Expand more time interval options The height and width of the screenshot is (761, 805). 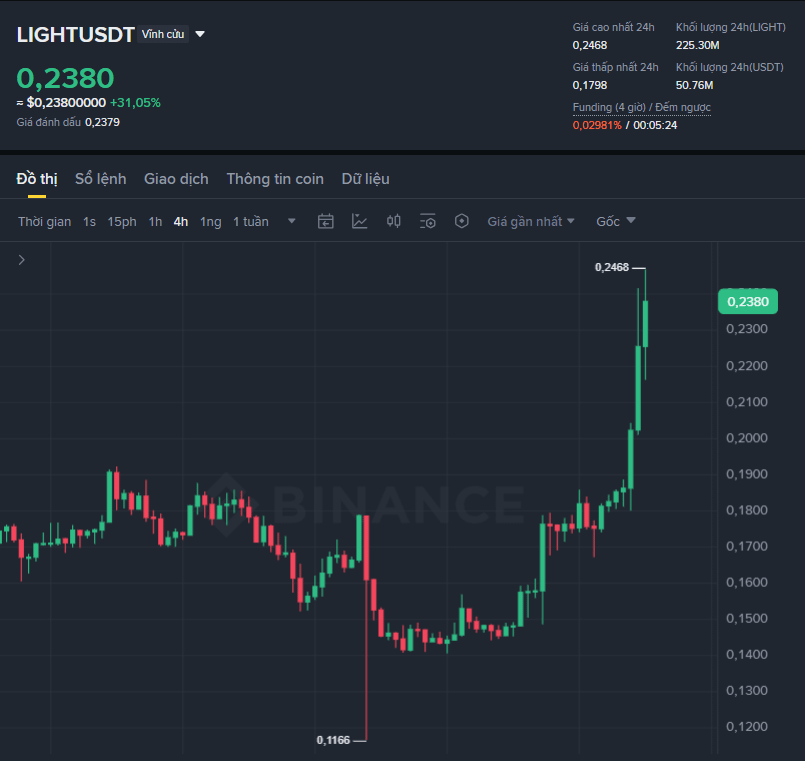291,221
